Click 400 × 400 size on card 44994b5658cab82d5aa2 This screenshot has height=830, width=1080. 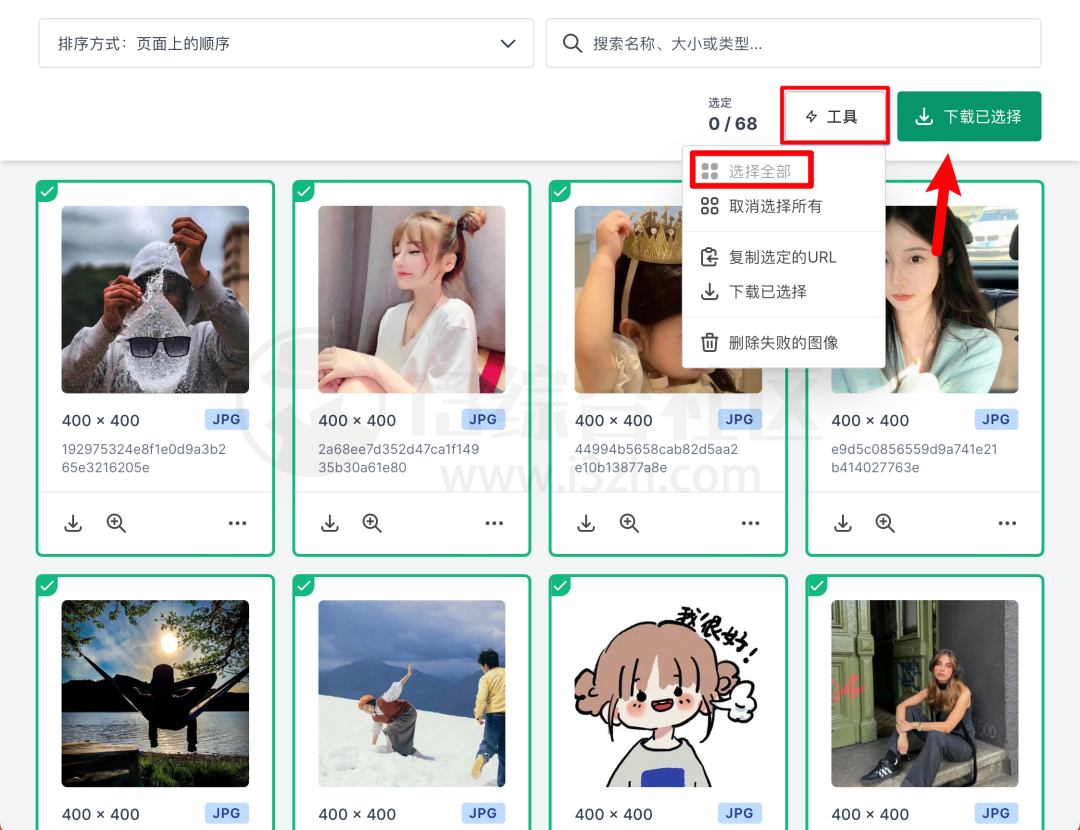point(614,420)
